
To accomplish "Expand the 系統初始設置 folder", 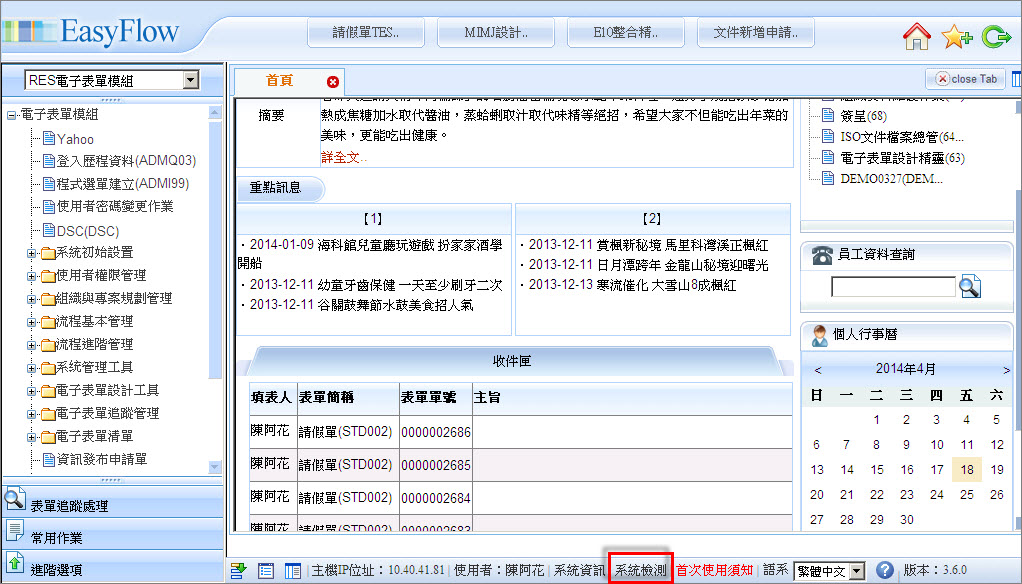I will (x=33, y=253).
